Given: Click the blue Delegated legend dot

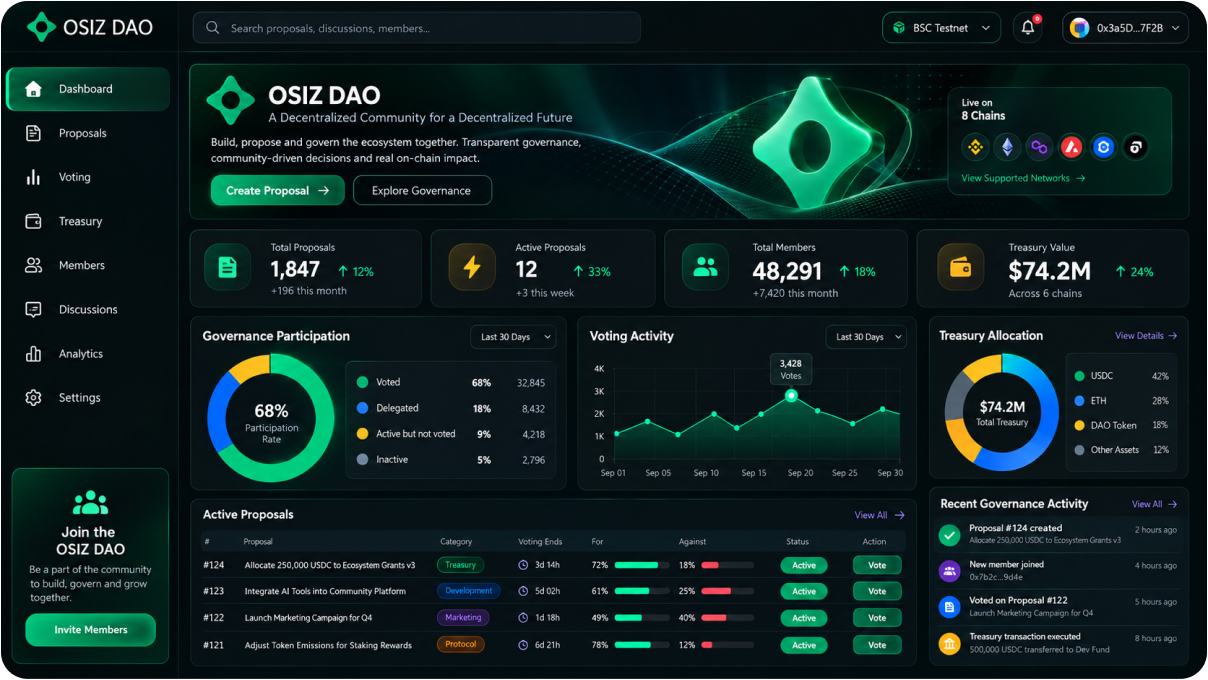Looking at the screenshot, I should point(362,408).
